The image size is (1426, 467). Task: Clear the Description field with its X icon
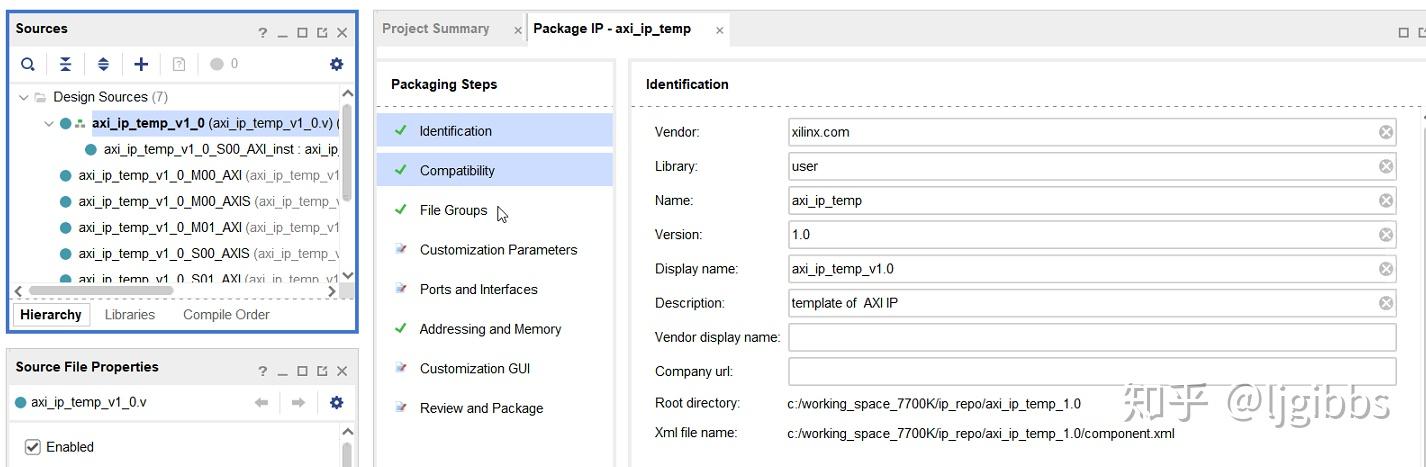pyautogui.click(x=1386, y=303)
